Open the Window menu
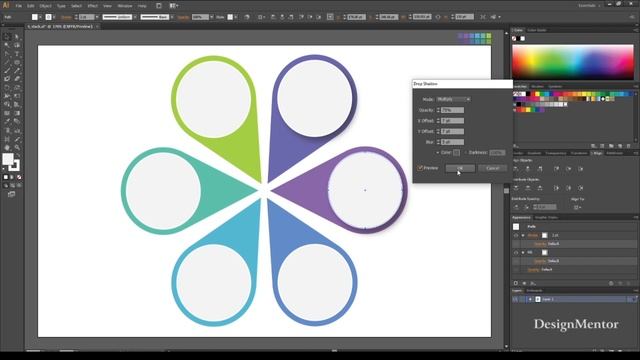The height and width of the screenshot is (360, 640). tap(124, 6)
